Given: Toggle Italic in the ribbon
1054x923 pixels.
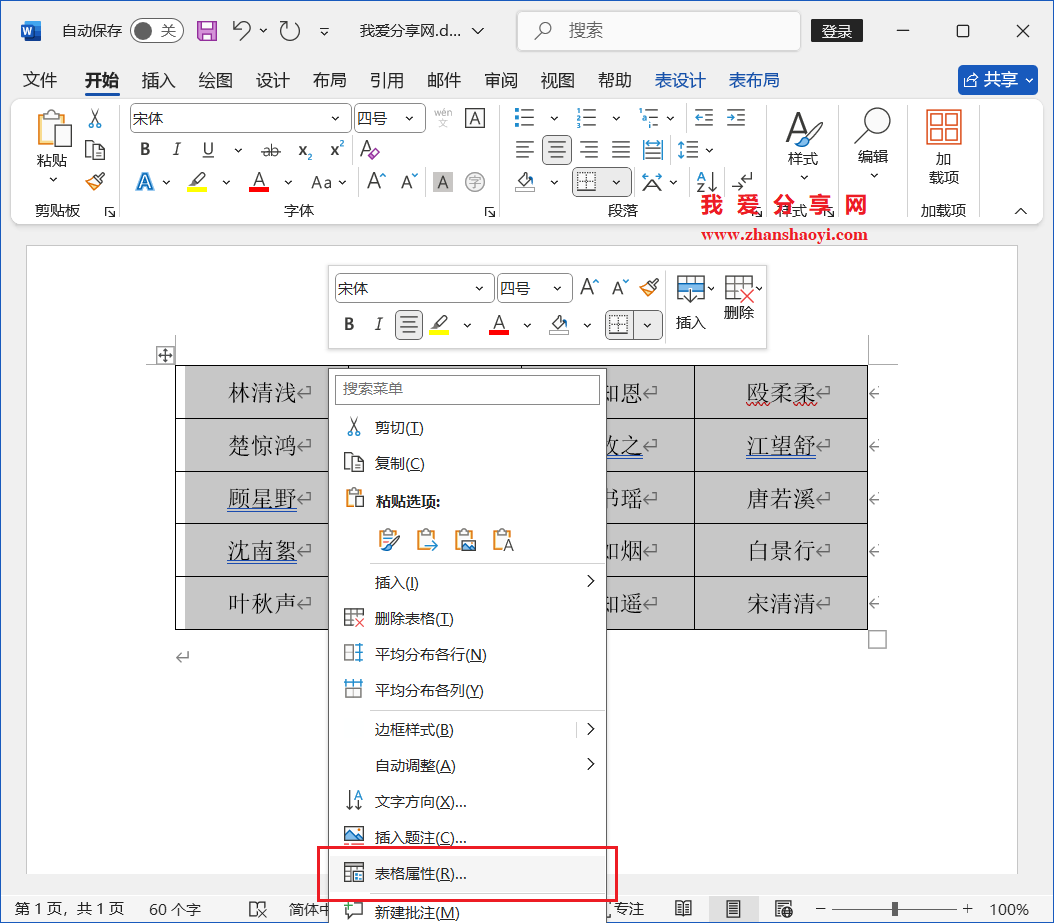Looking at the screenshot, I should (176, 150).
